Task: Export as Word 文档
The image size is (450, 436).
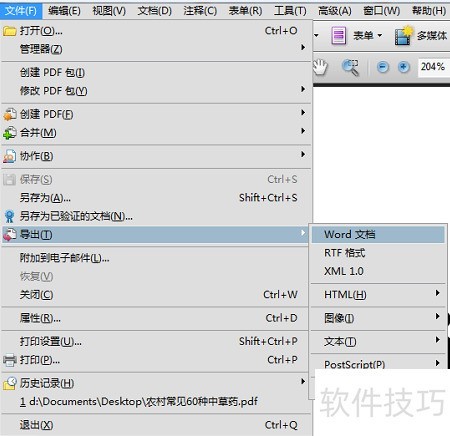Action: (378, 234)
